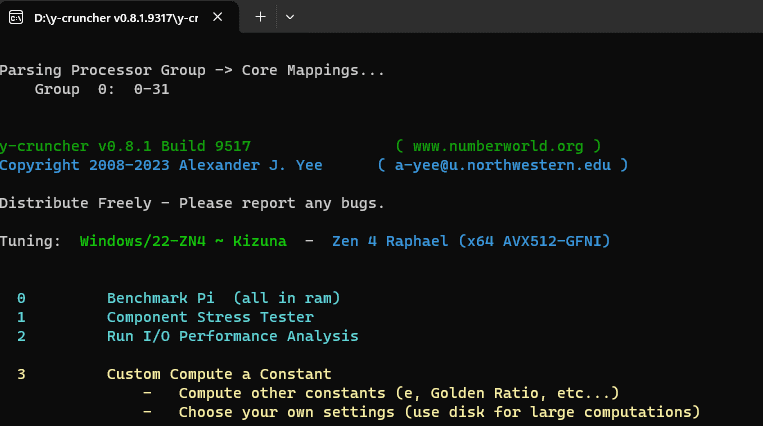Click option number 1 in the menu
The width and height of the screenshot is (763, 426).
(21, 317)
